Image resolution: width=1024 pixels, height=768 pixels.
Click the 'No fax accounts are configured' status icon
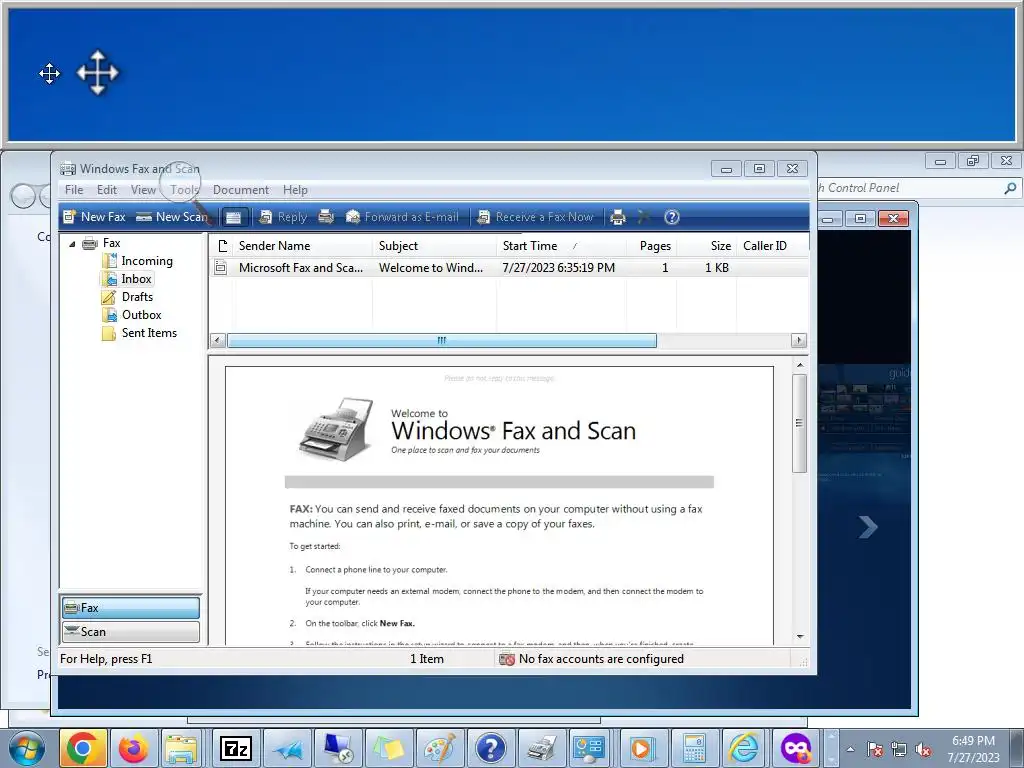pos(507,660)
